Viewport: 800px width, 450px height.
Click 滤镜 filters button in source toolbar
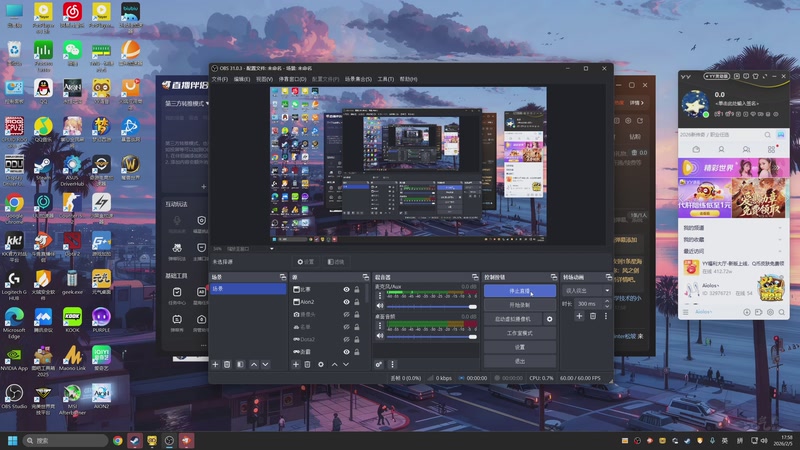tap(336, 262)
